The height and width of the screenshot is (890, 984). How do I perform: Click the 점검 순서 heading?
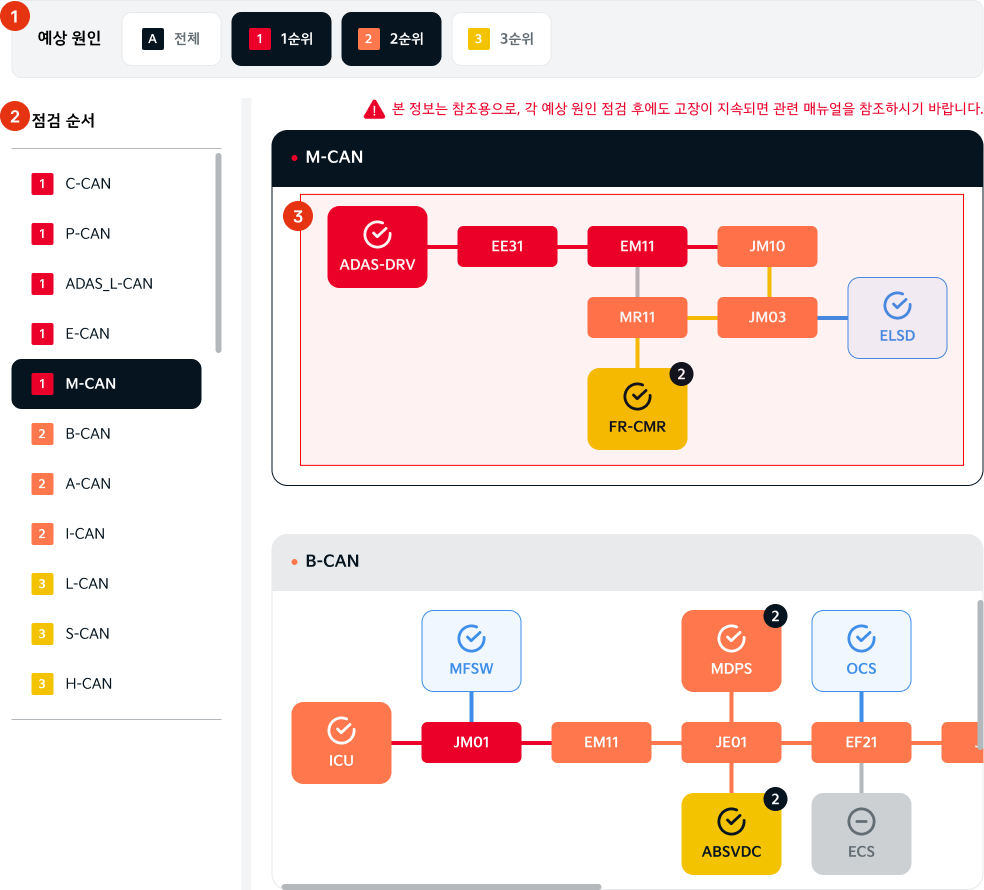click(x=63, y=121)
